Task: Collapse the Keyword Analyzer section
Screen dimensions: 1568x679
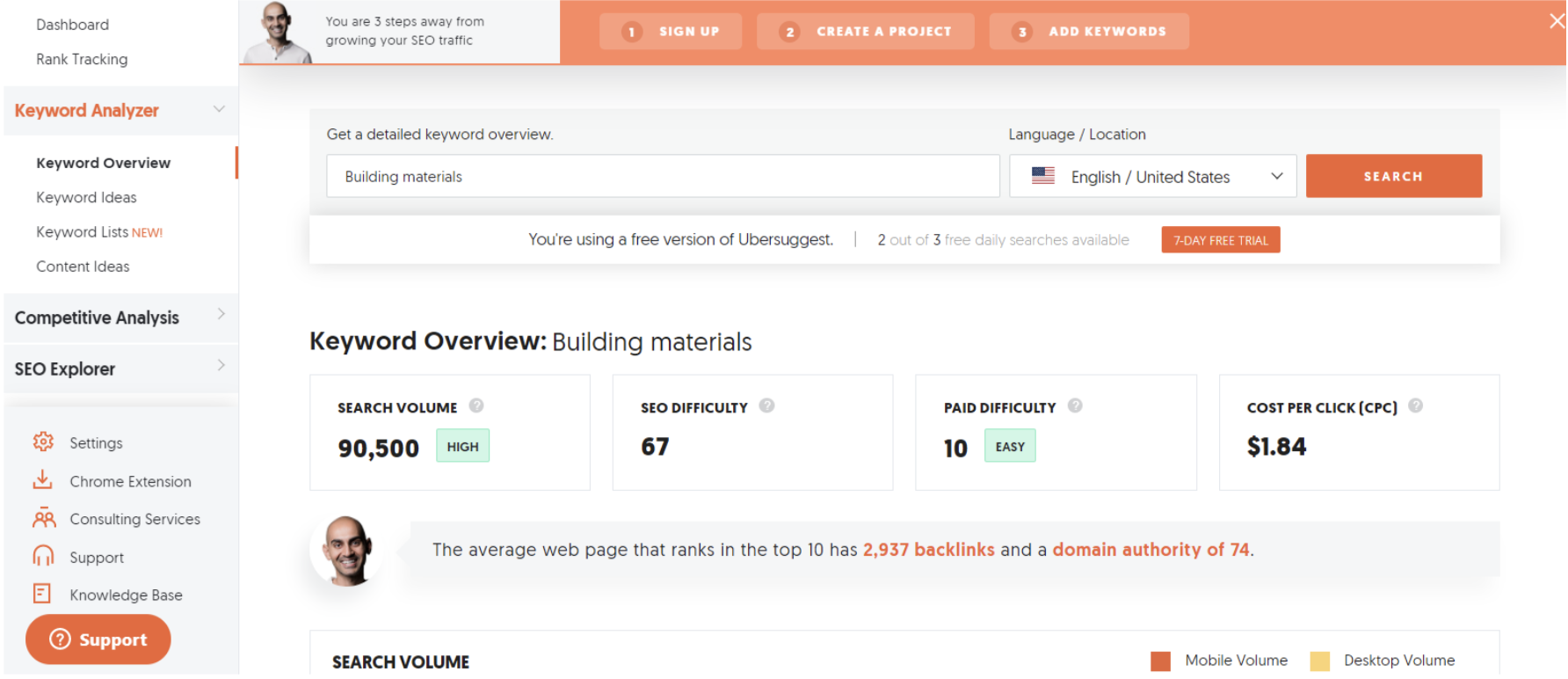Action: (219, 110)
